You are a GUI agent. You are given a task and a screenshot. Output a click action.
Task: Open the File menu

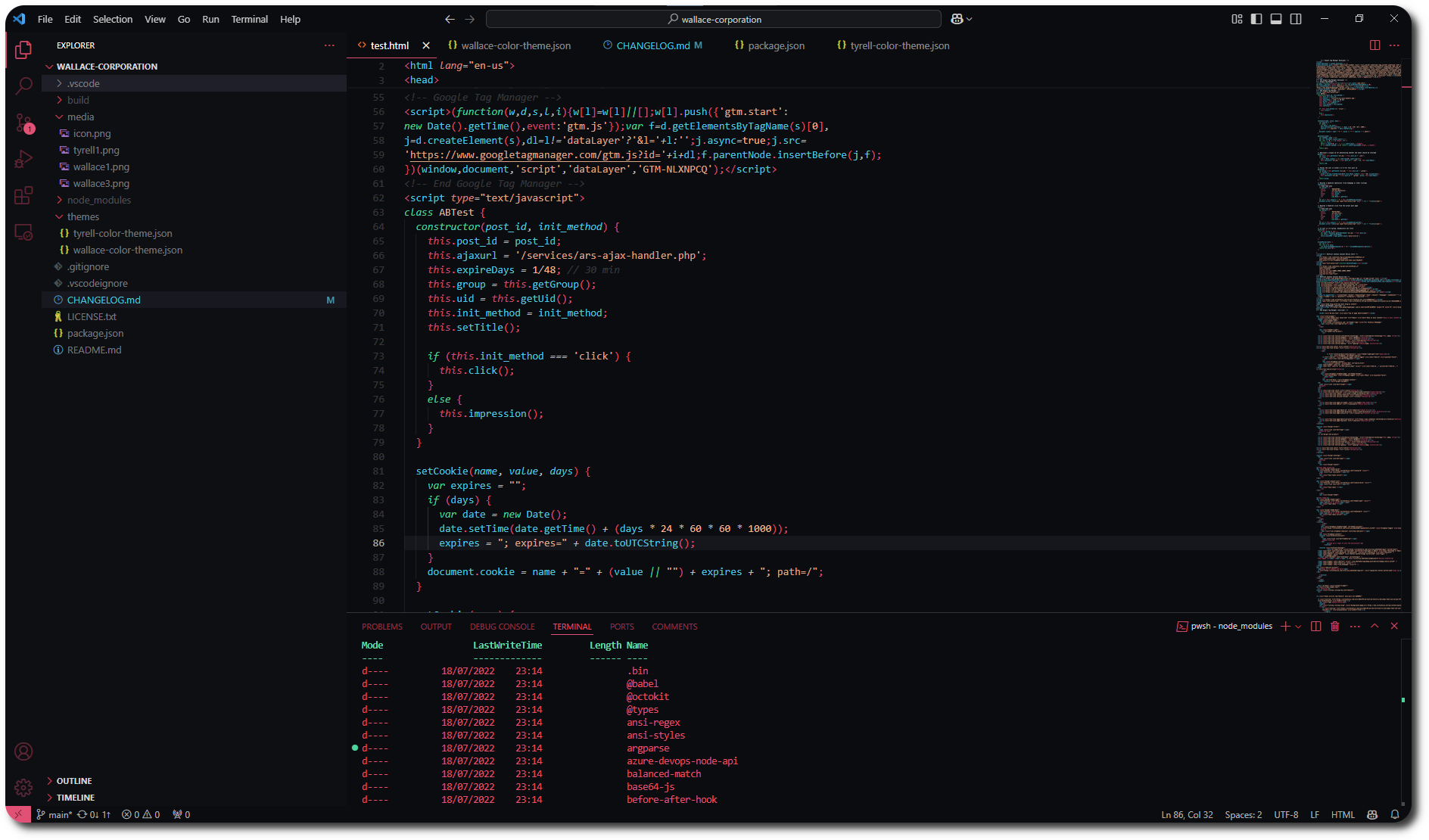(x=45, y=19)
